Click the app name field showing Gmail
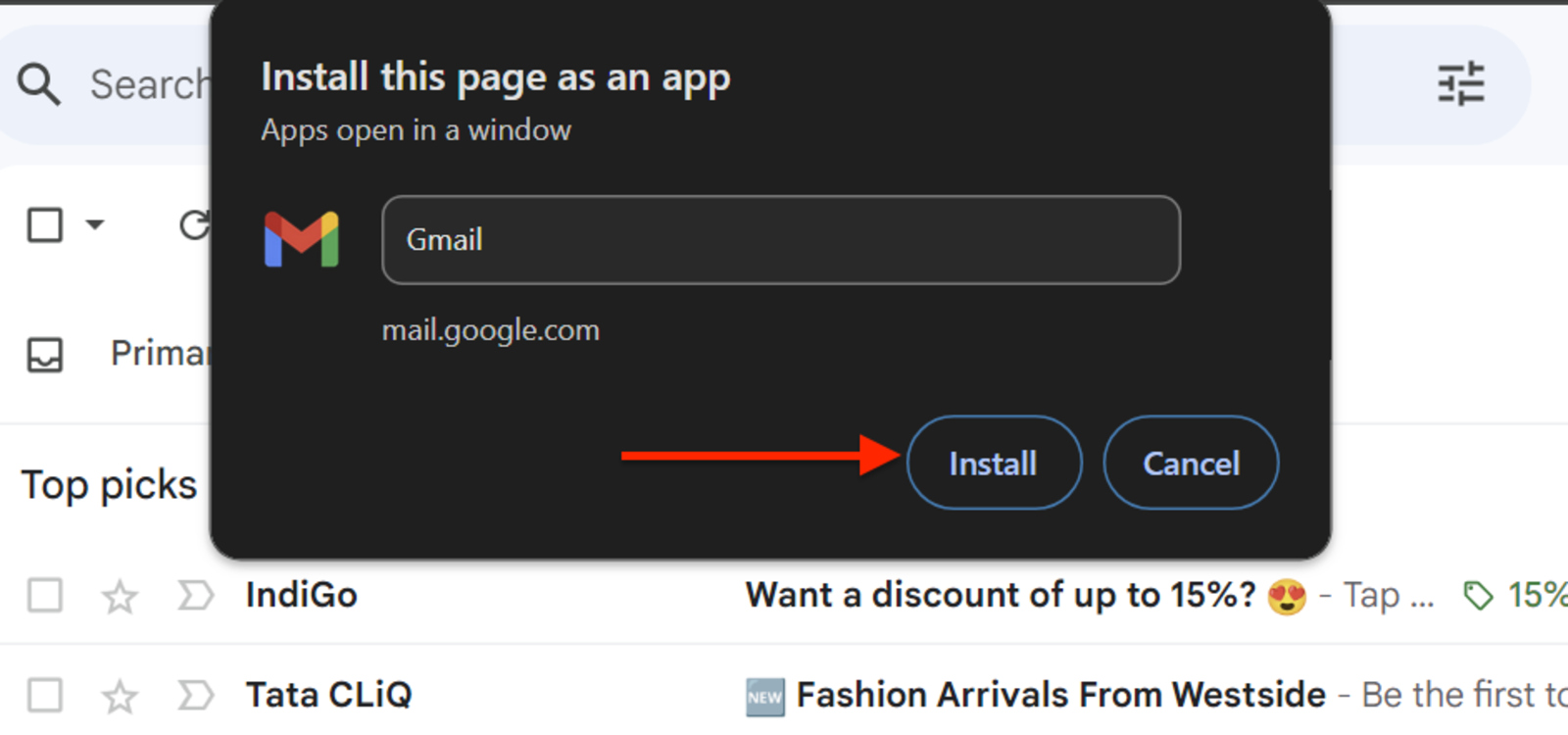This screenshot has height=735, width=1568. pyautogui.click(x=779, y=240)
